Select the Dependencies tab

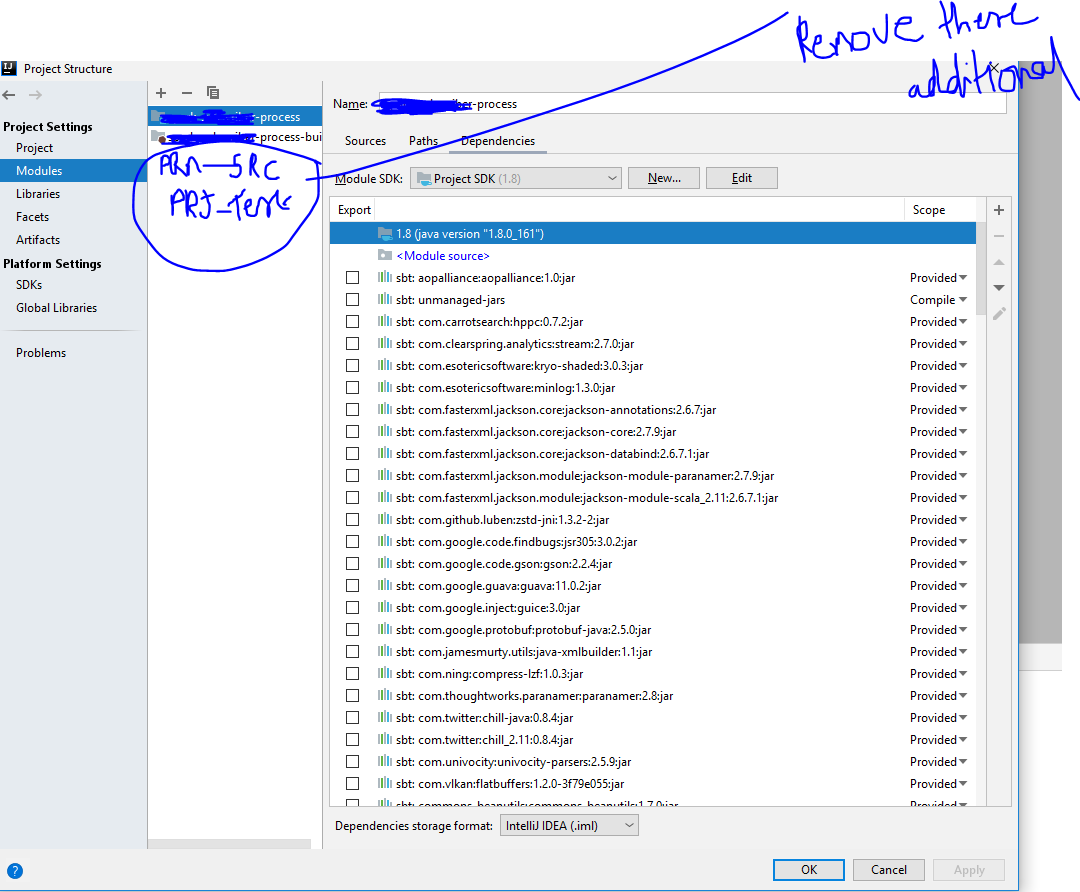[x=497, y=141]
